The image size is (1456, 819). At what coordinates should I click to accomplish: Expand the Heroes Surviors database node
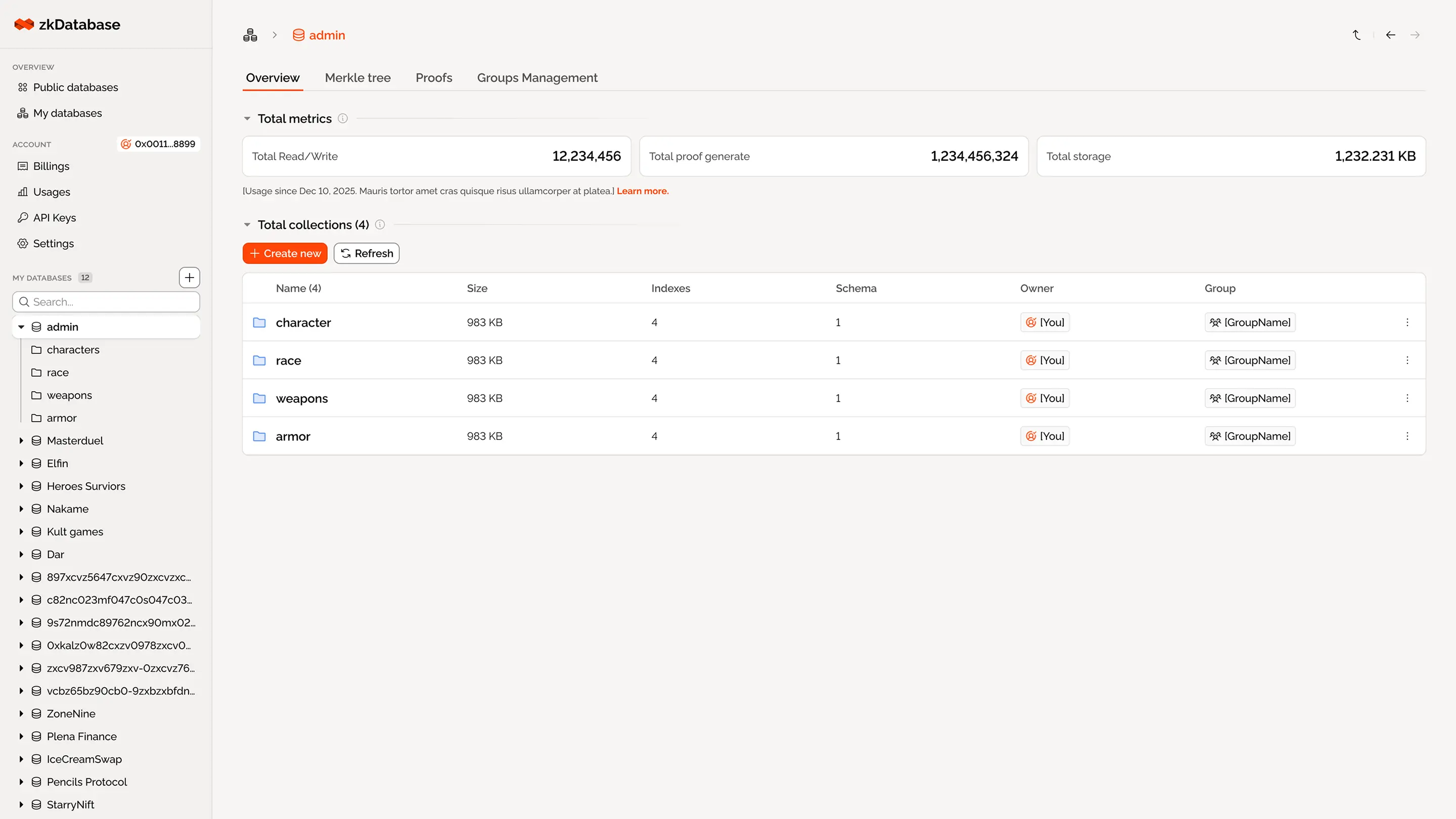[x=21, y=486]
